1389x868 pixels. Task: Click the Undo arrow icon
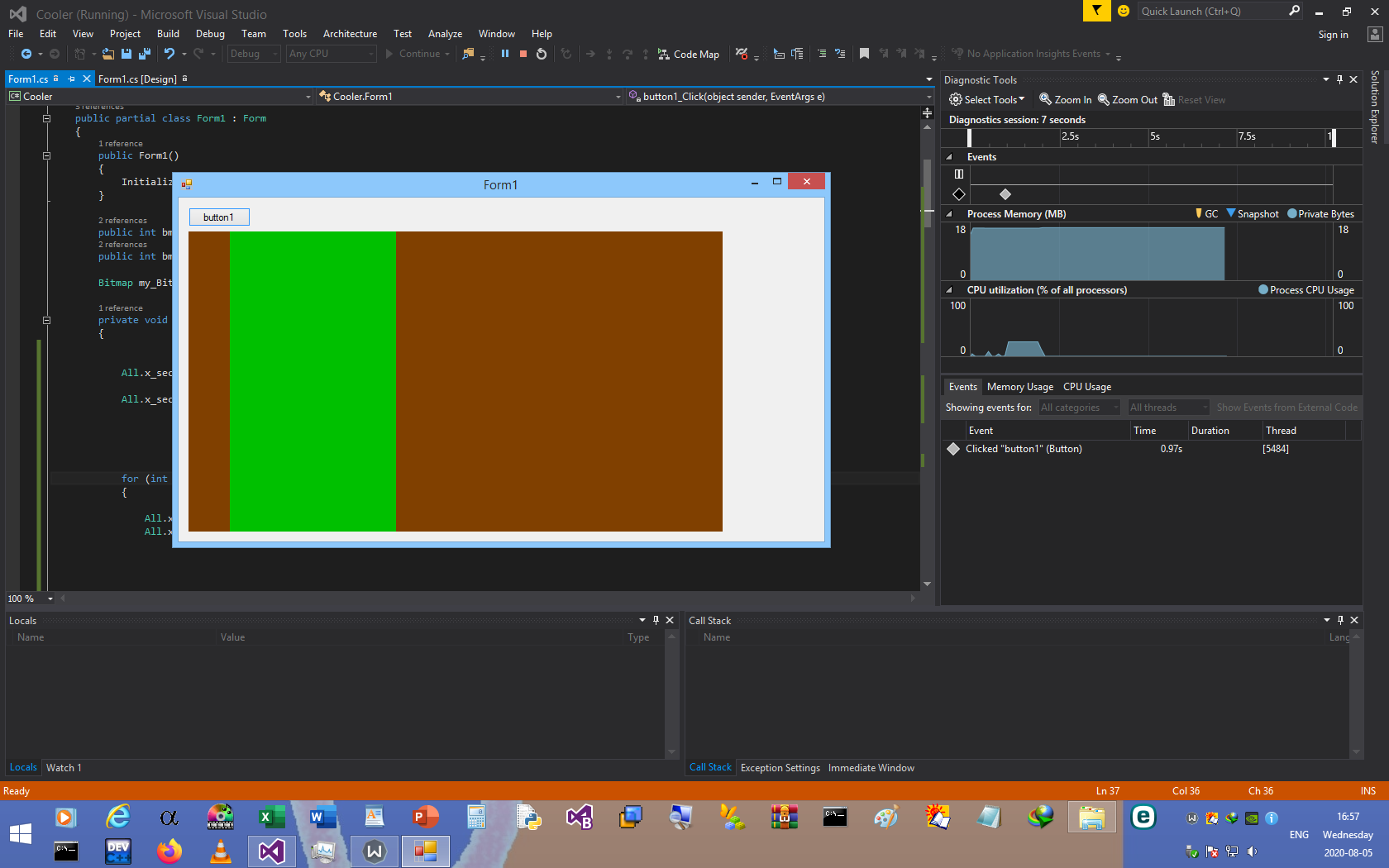[169, 54]
